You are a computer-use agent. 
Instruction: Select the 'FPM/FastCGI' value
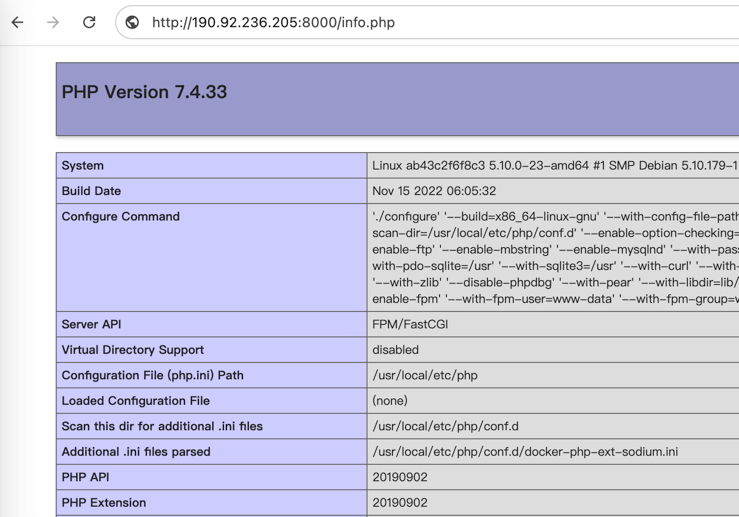pyautogui.click(x=410, y=324)
